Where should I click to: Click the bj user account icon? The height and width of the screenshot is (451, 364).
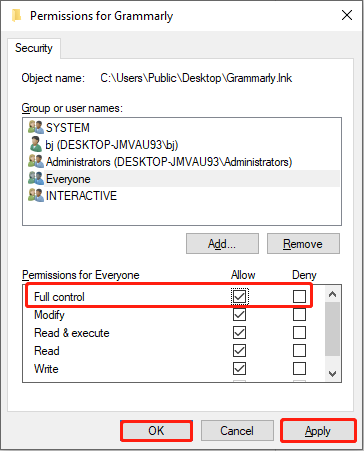(x=36, y=144)
